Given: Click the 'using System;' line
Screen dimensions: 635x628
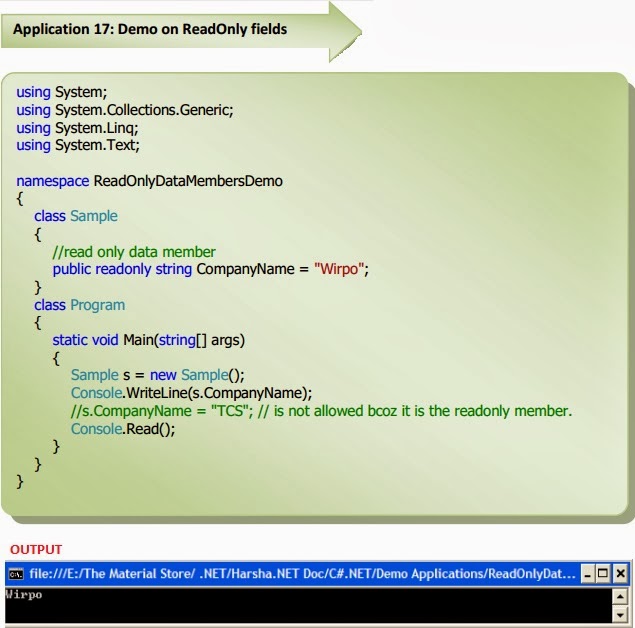Looking at the screenshot, I should 62,92.
